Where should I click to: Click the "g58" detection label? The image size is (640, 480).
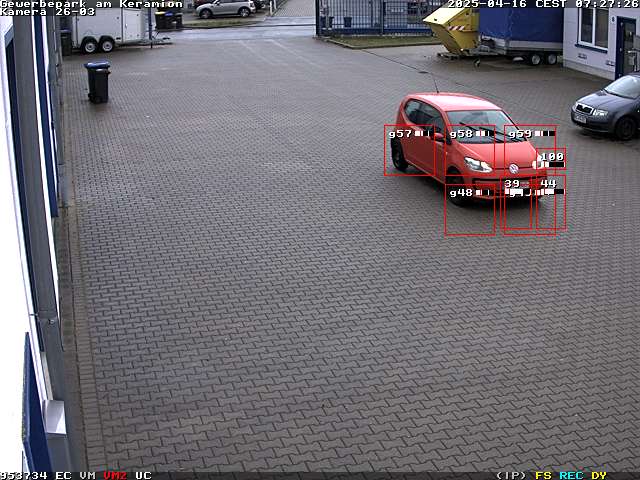click(x=461, y=134)
